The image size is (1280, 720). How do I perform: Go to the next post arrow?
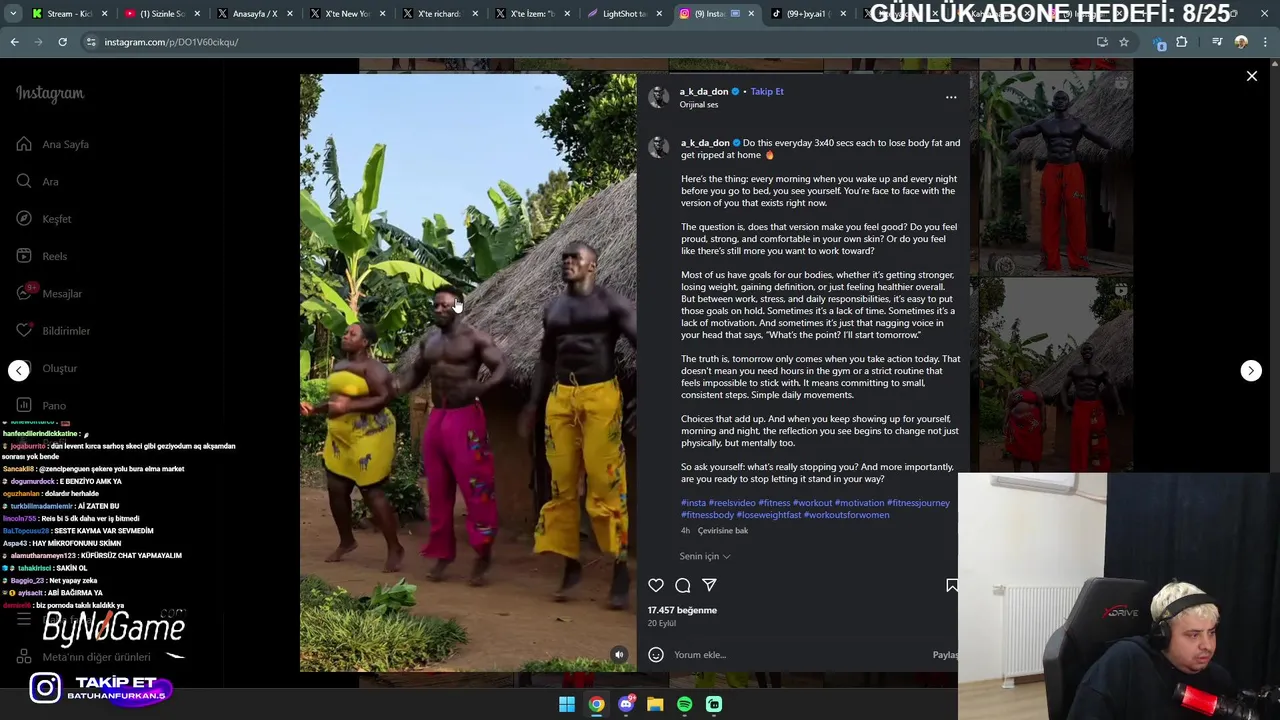pyautogui.click(x=1251, y=371)
